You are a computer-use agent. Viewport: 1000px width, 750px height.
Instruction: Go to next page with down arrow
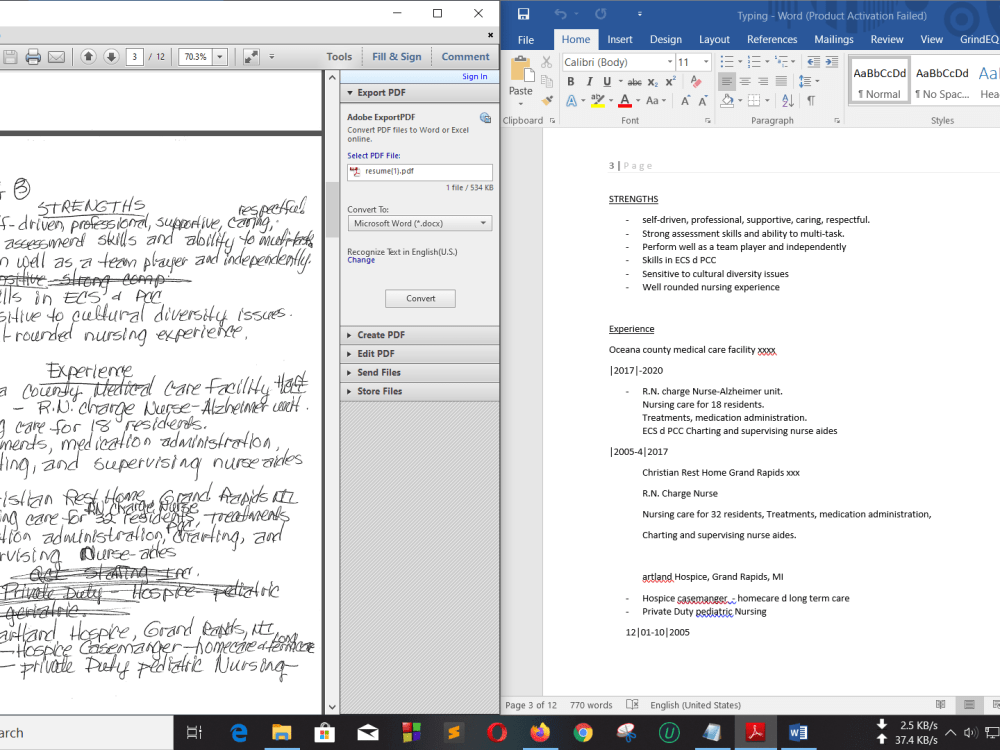(x=111, y=57)
